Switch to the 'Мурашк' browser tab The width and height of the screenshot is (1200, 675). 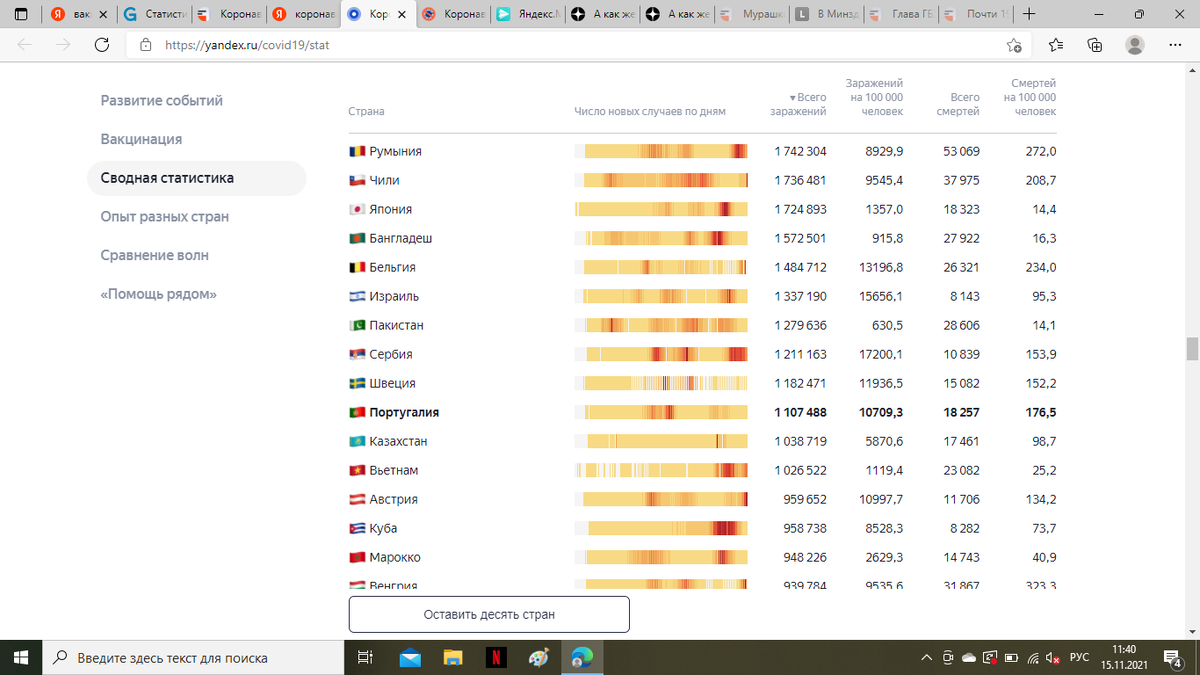coord(751,15)
